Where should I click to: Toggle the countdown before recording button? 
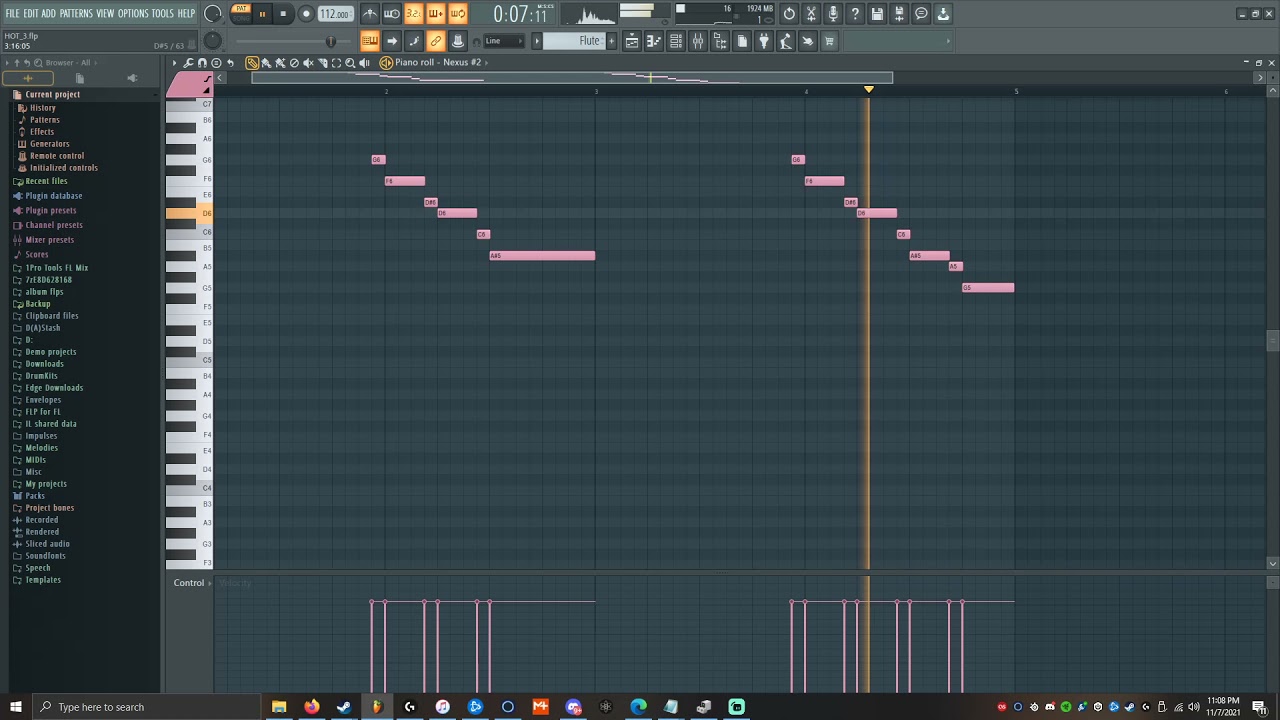pos(414,14)
